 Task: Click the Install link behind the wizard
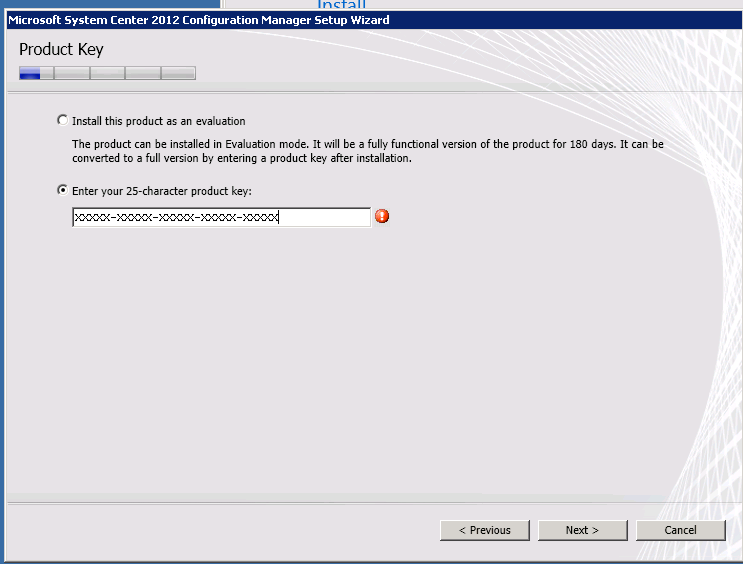(x=341, y=4)
